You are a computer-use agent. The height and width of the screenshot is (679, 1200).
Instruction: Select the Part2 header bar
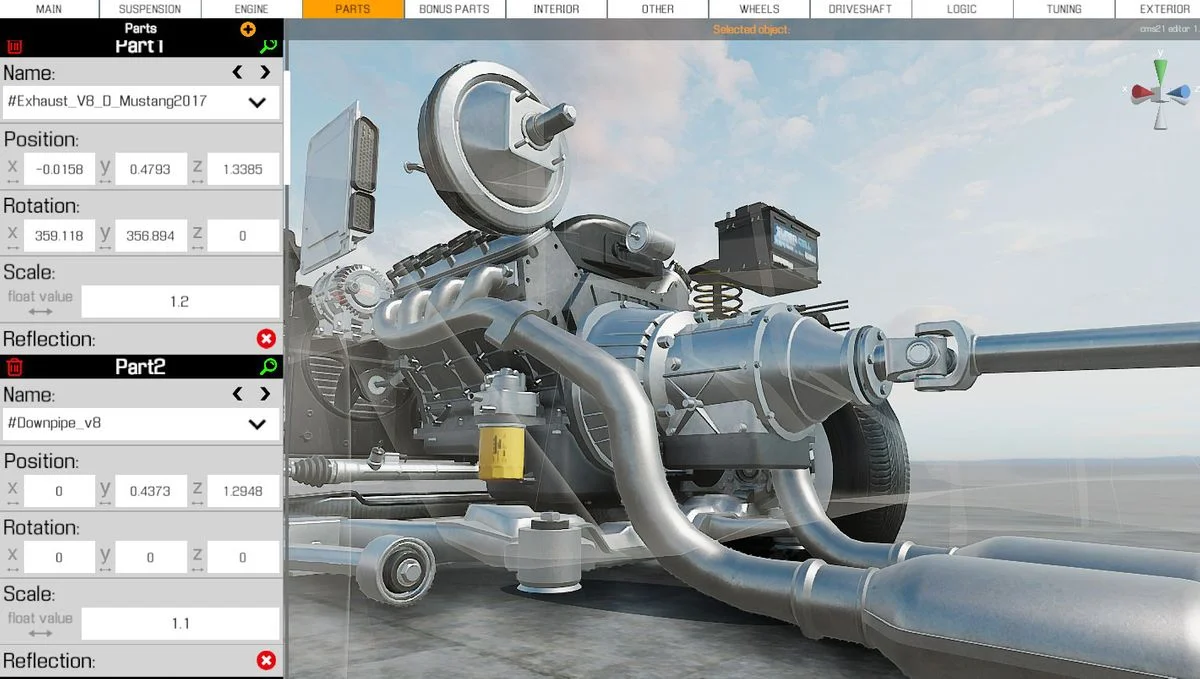(141, 367)
